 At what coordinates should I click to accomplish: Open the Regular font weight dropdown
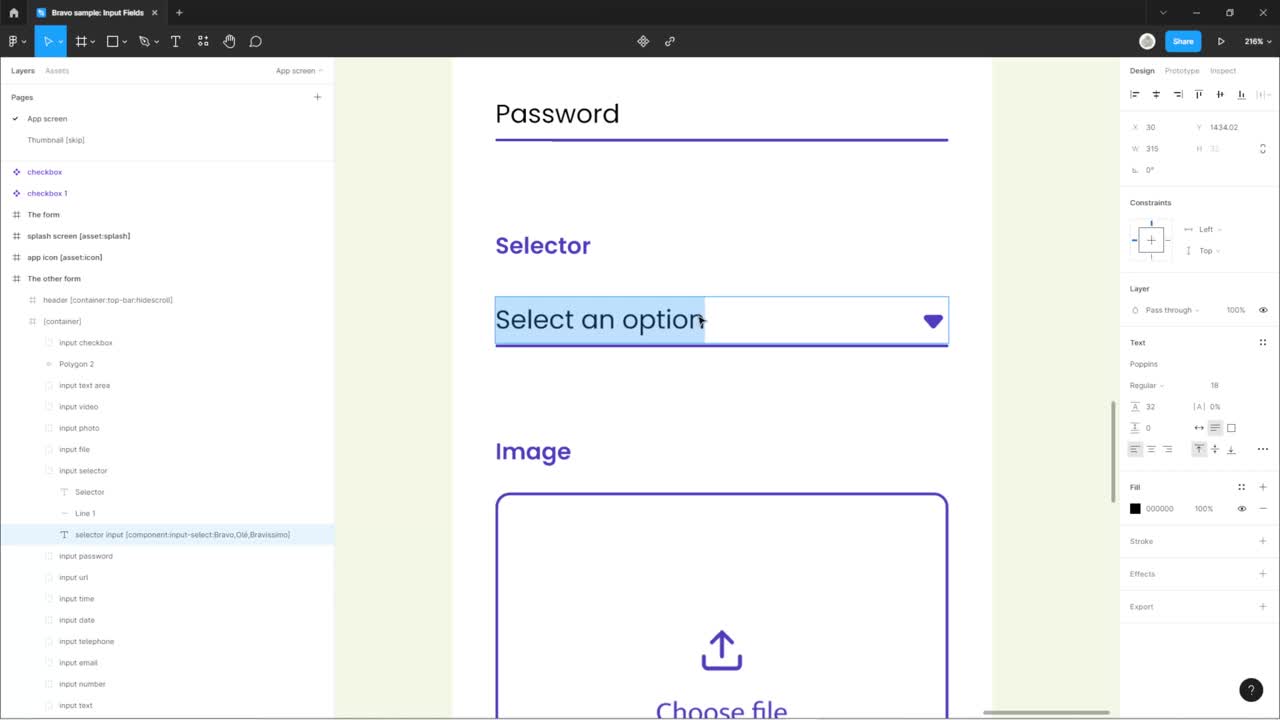1148,385
